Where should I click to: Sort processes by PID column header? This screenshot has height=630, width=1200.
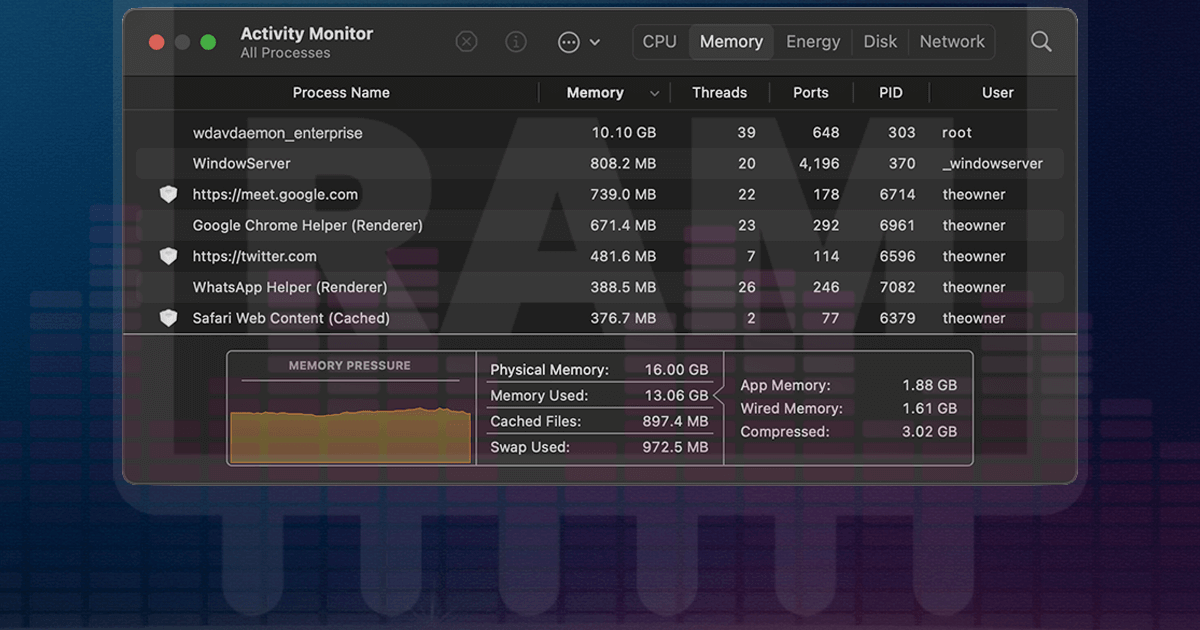point(890,93)
